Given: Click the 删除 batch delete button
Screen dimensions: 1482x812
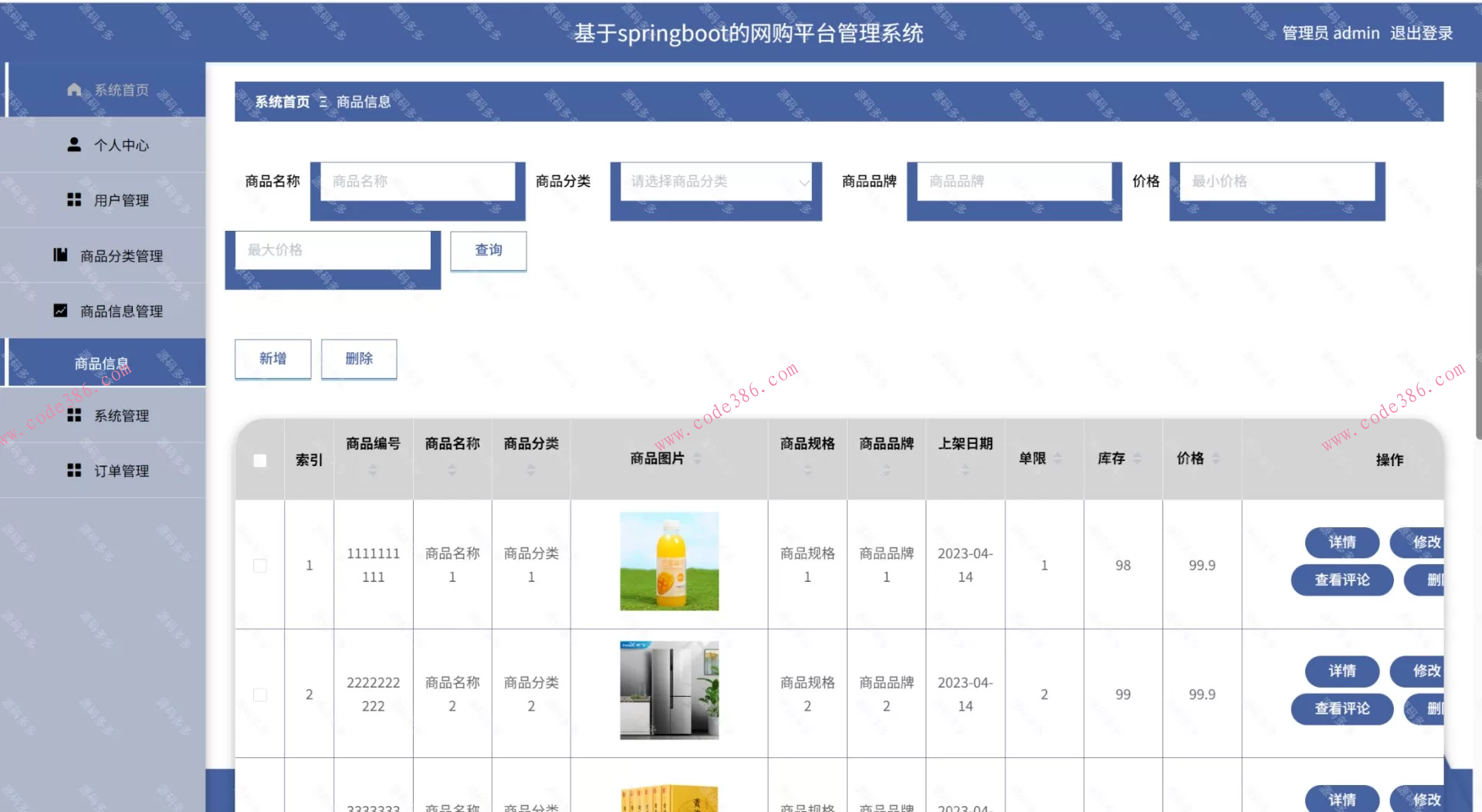Looking at the screenshot, I should click(x=359, y=359).
